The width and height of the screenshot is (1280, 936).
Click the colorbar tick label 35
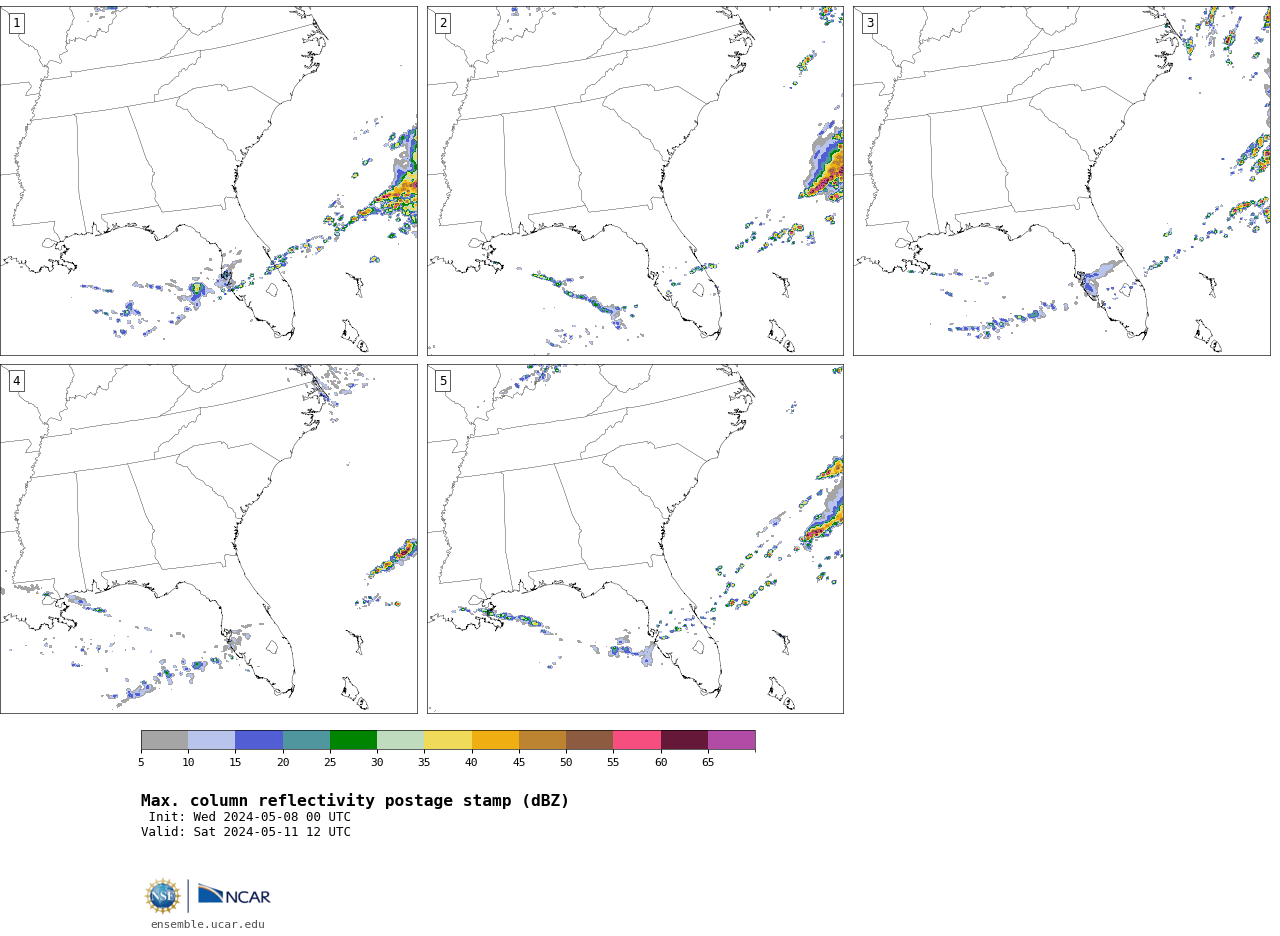click(424, 763)
